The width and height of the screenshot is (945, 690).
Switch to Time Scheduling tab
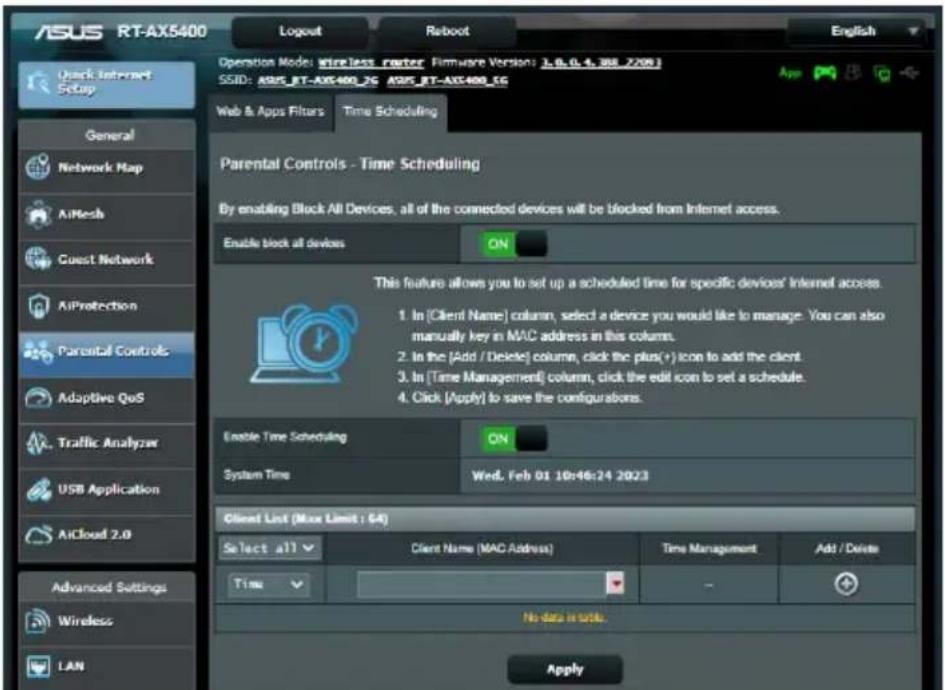[391, 111]
